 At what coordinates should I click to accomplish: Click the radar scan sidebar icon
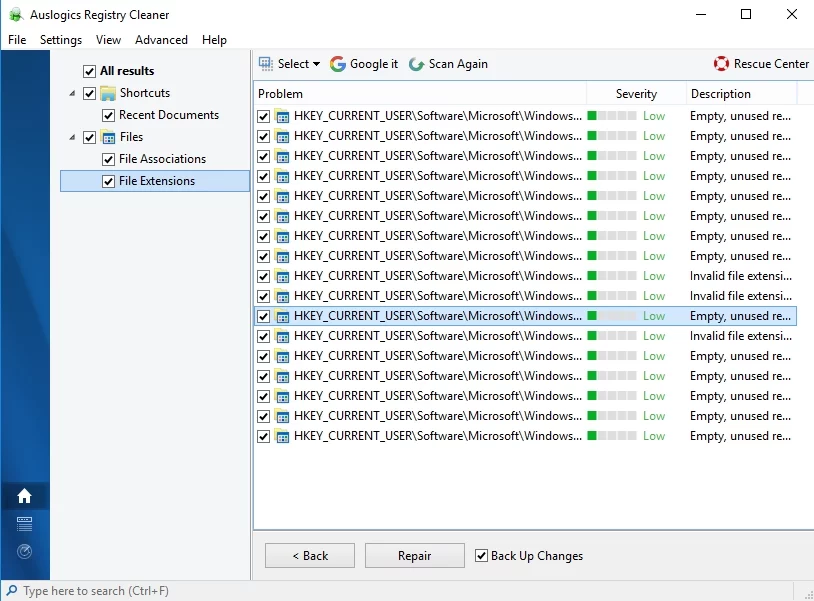[24, 551]
